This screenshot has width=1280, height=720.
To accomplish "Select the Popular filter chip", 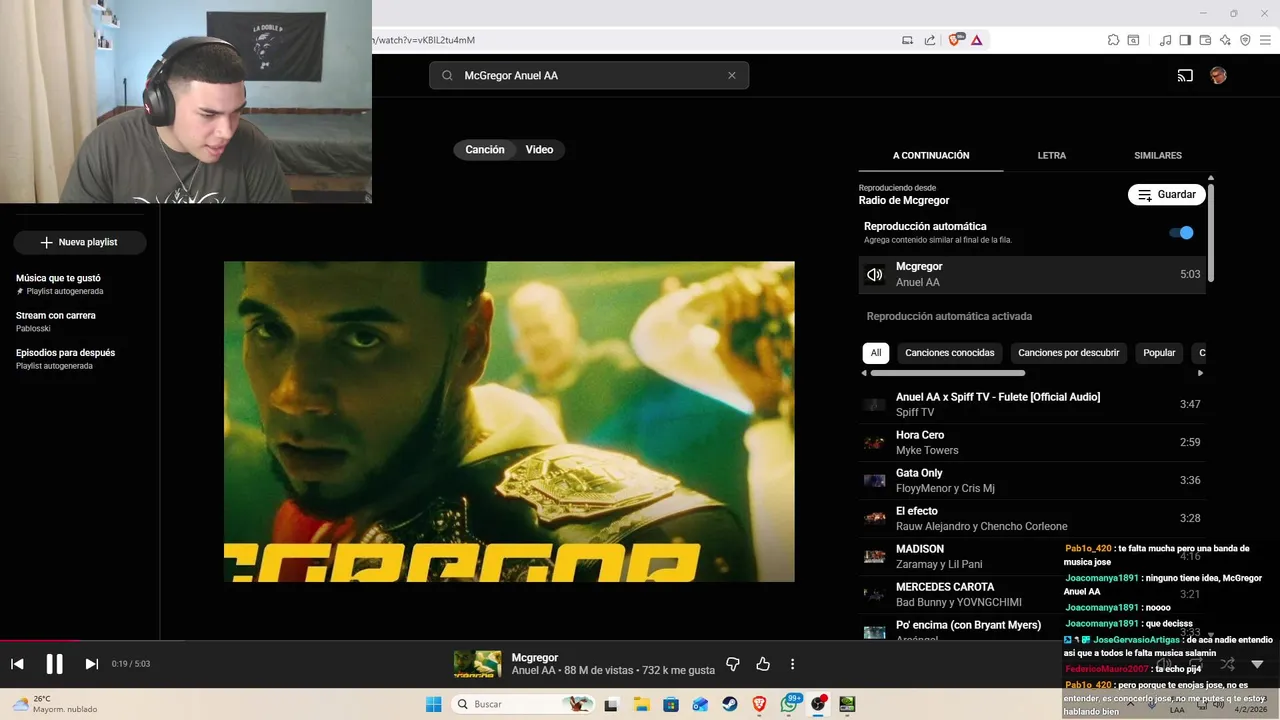I will coord(1159,353).
